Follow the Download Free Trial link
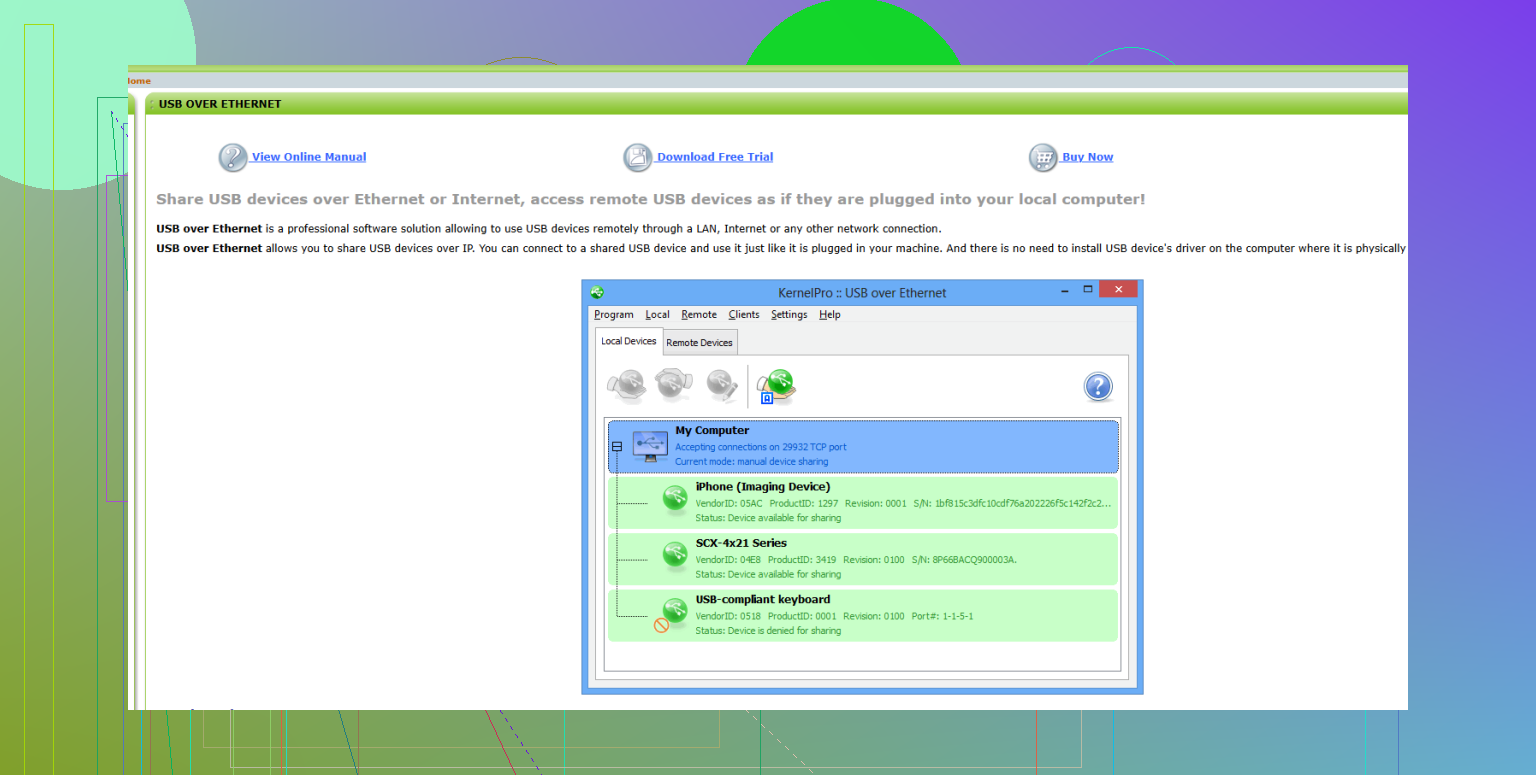The image size is (1536, 775). tap(715, 157)
